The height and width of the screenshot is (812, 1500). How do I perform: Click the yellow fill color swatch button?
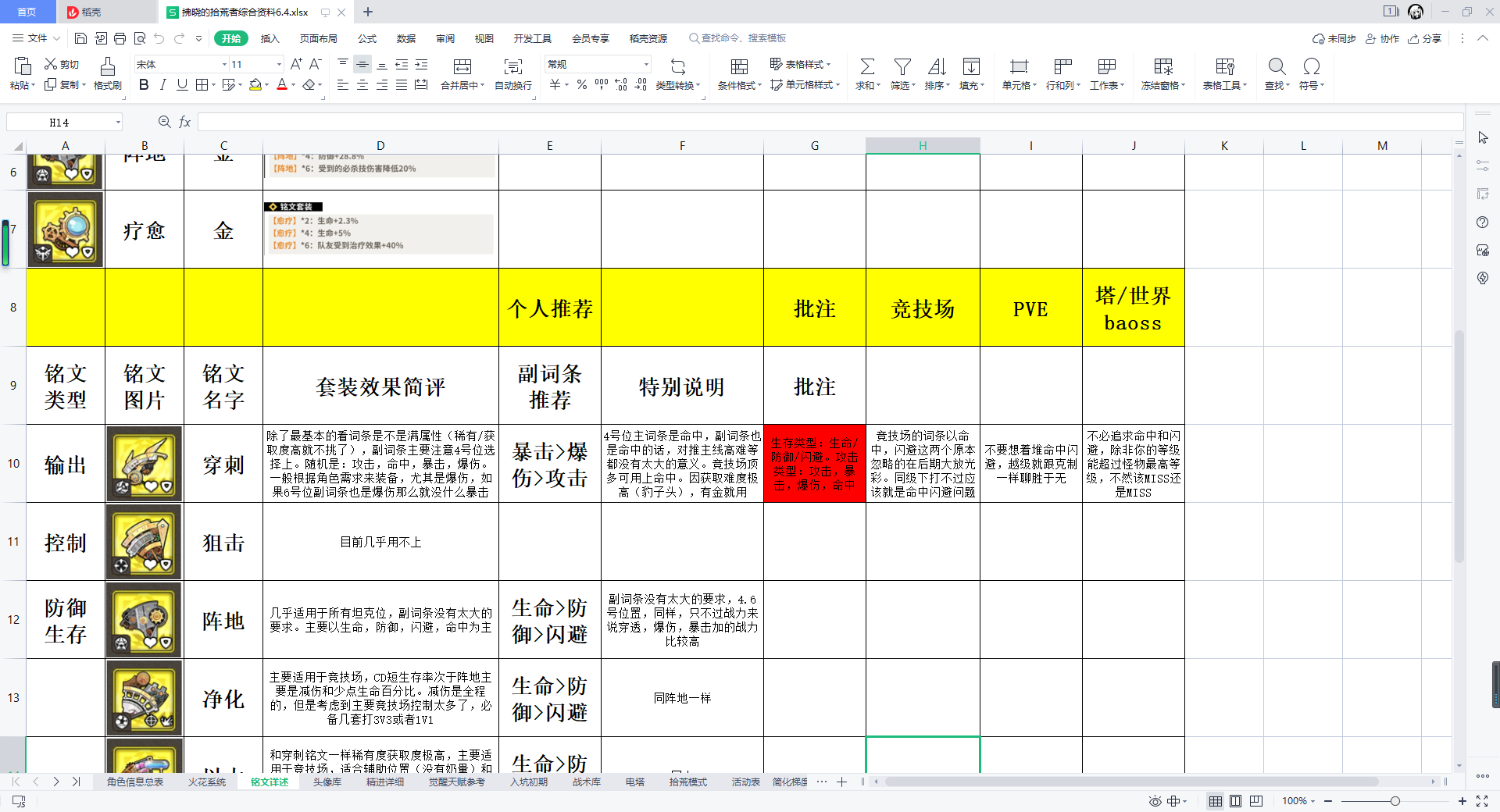click(x=255, y=84)
